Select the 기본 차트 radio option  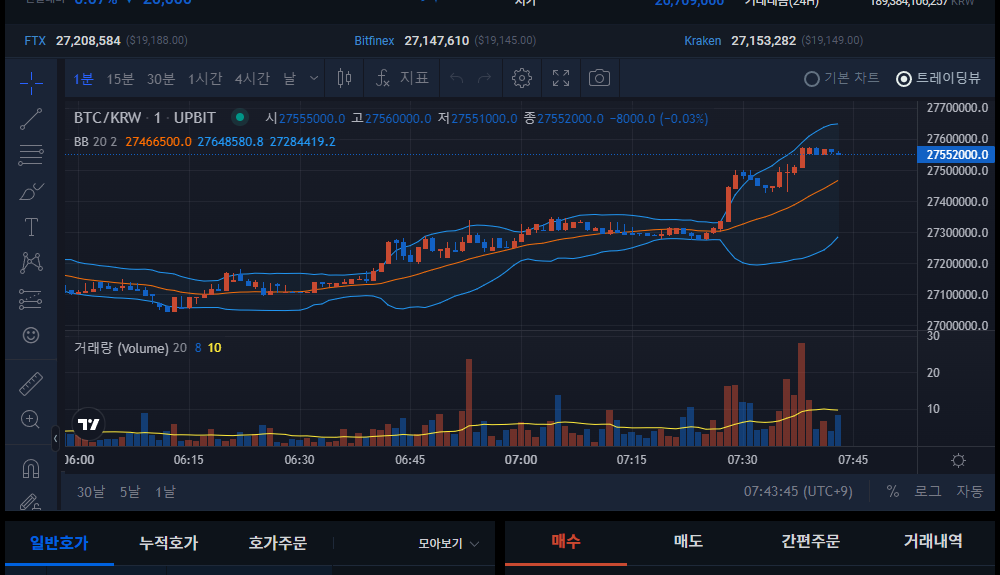coord(841,78)
